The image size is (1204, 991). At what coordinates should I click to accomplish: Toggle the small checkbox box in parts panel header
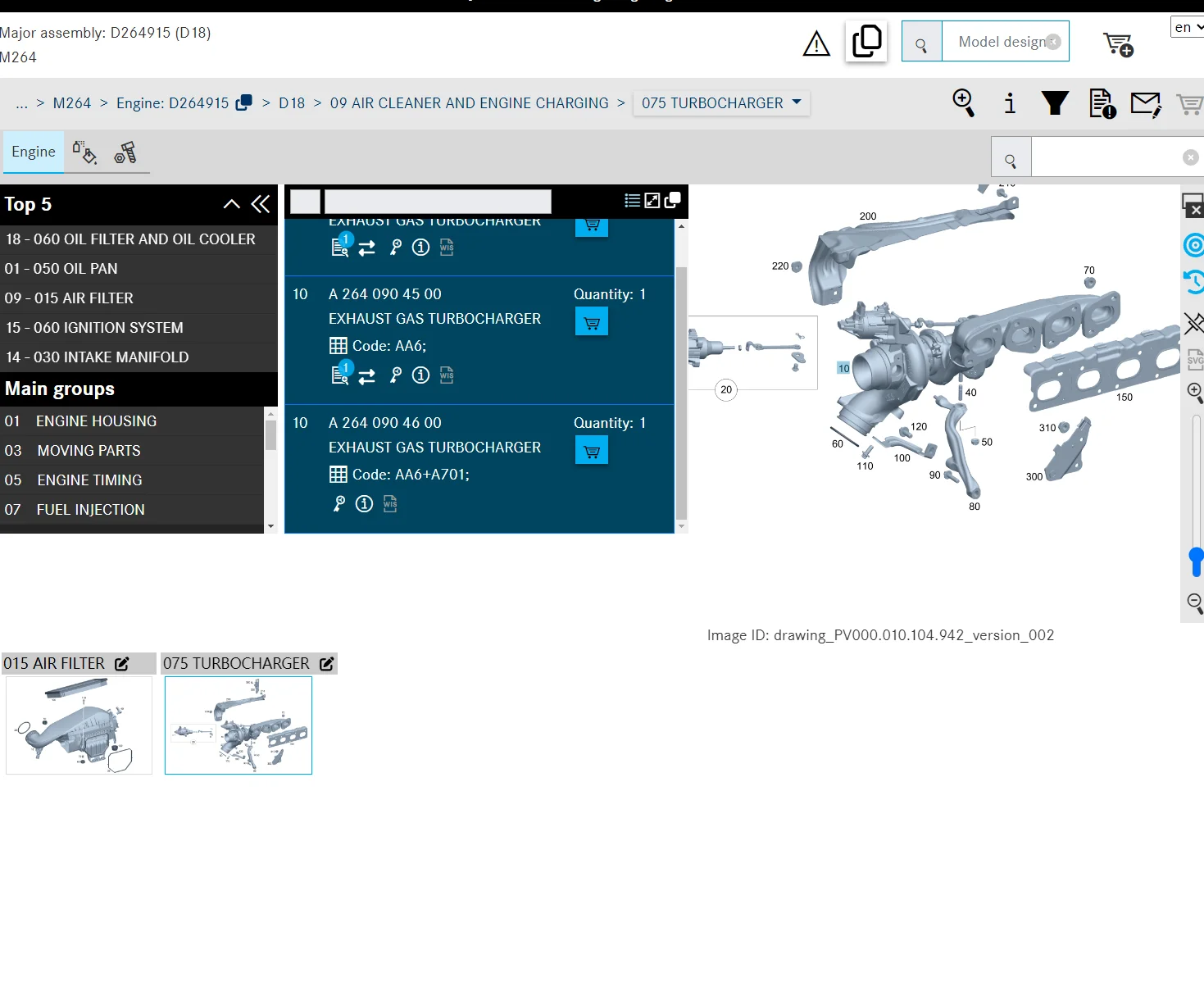305,202
